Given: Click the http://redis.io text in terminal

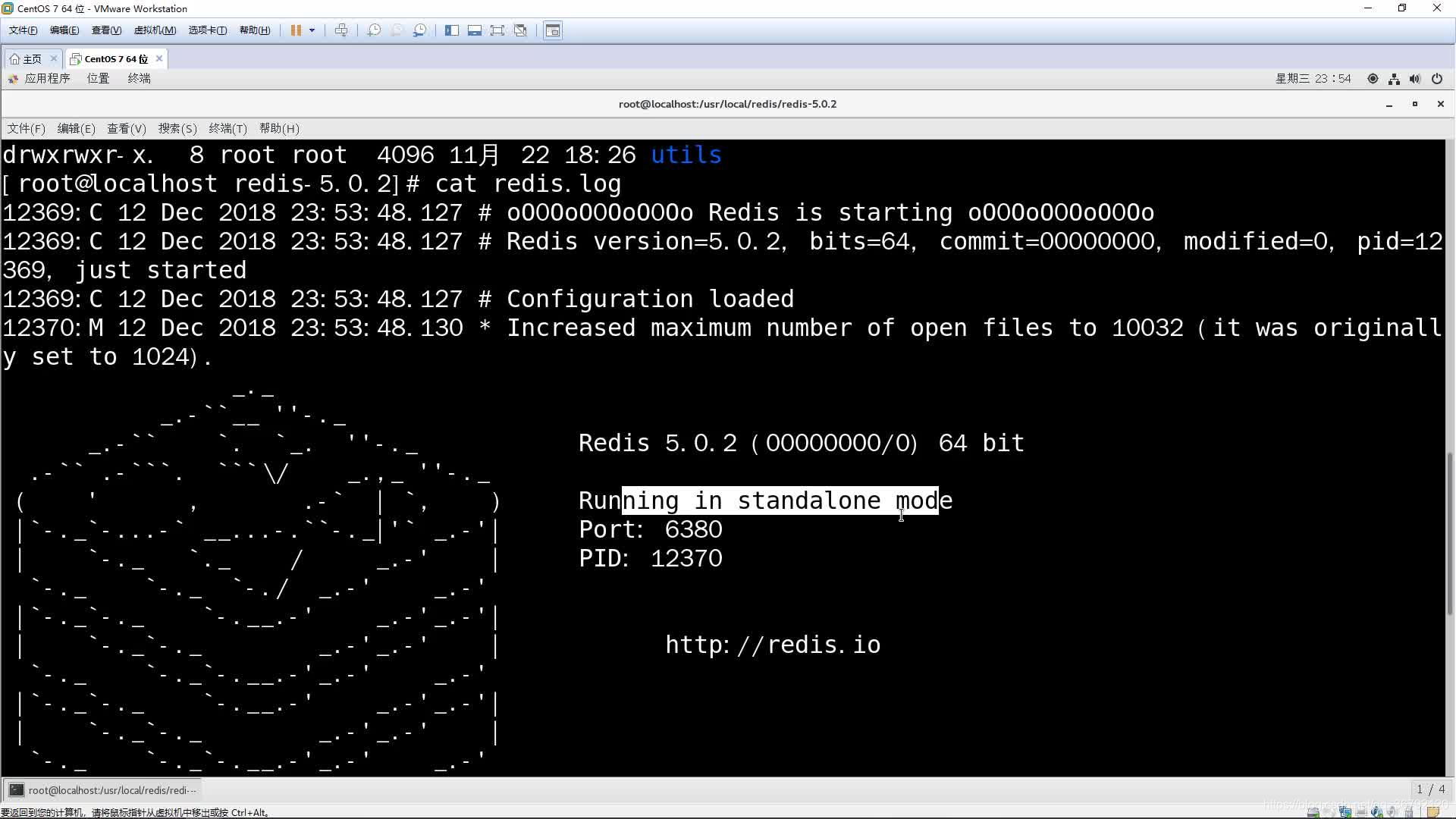Looking at the screenshot, I should (773, 645).
